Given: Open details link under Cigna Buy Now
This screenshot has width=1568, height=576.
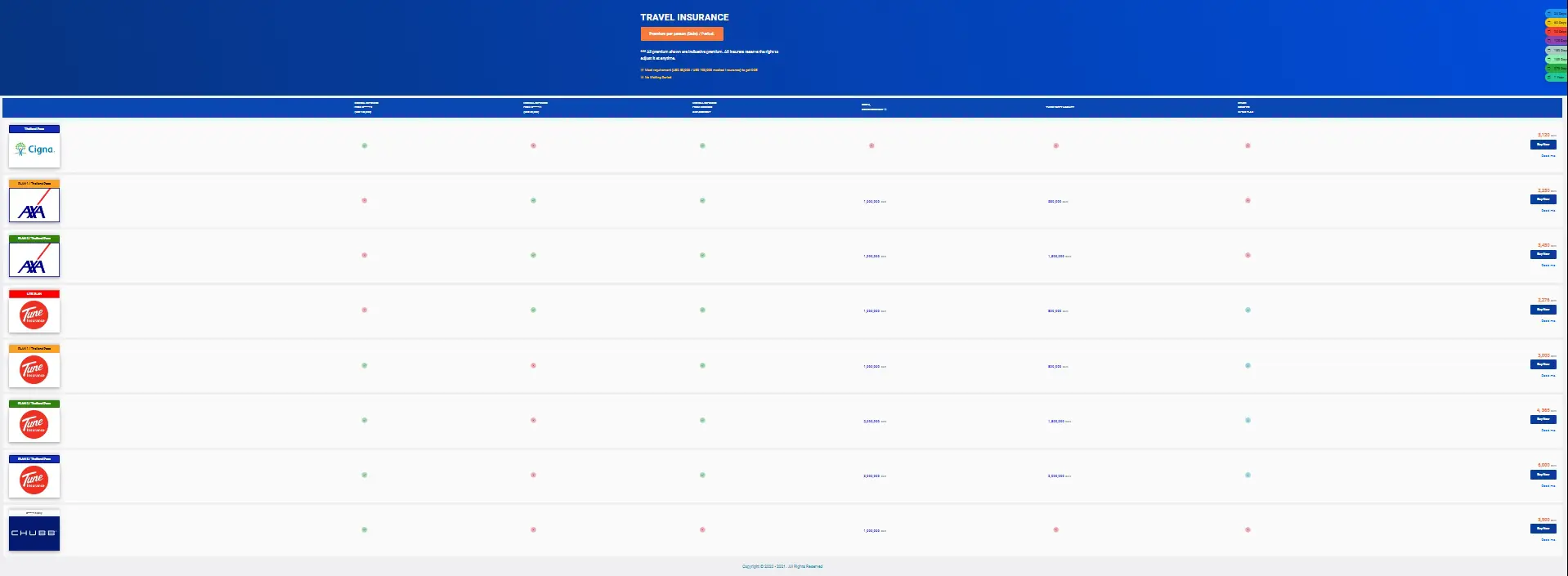Looking at the screenshot, I should coord(1548,155).
